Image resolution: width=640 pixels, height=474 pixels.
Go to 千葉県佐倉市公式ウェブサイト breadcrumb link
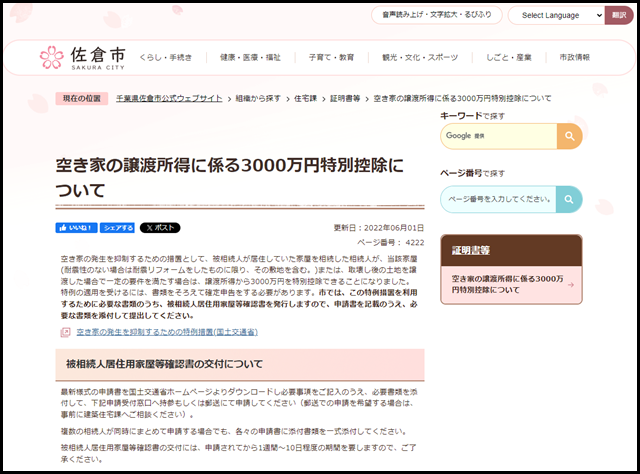coord(169,98)
